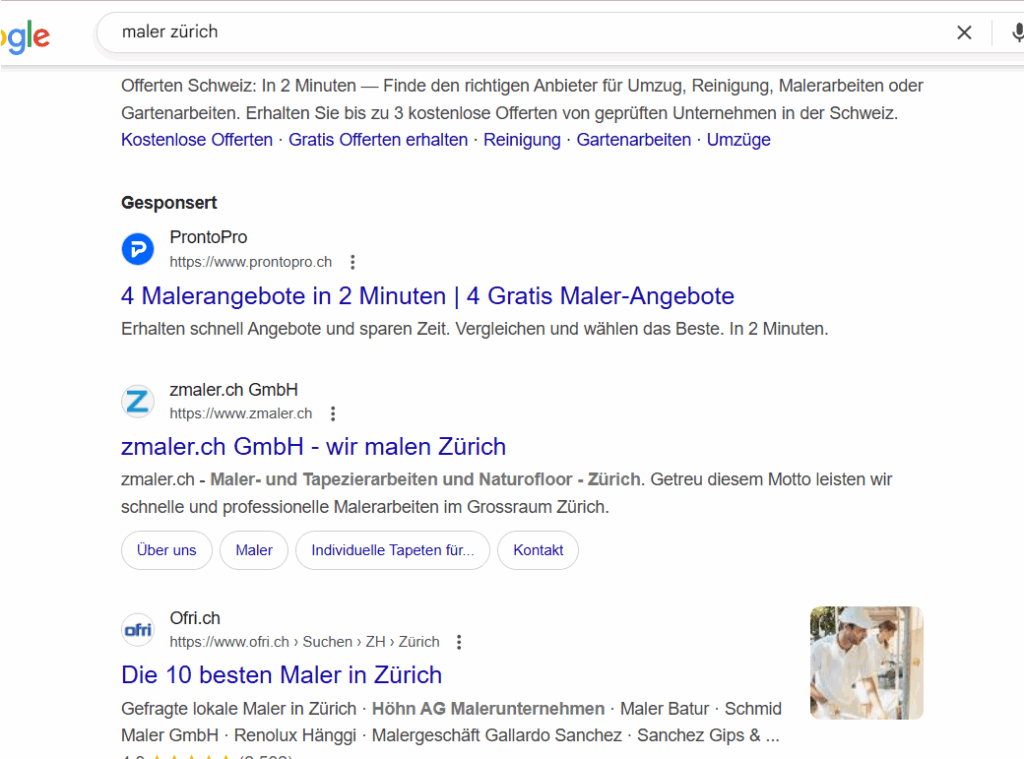Open the three-dot menu beside zmaler.ch URL
Image resolution: width=1024 pixels, height=759 pixels.
(x=333, y=413)
